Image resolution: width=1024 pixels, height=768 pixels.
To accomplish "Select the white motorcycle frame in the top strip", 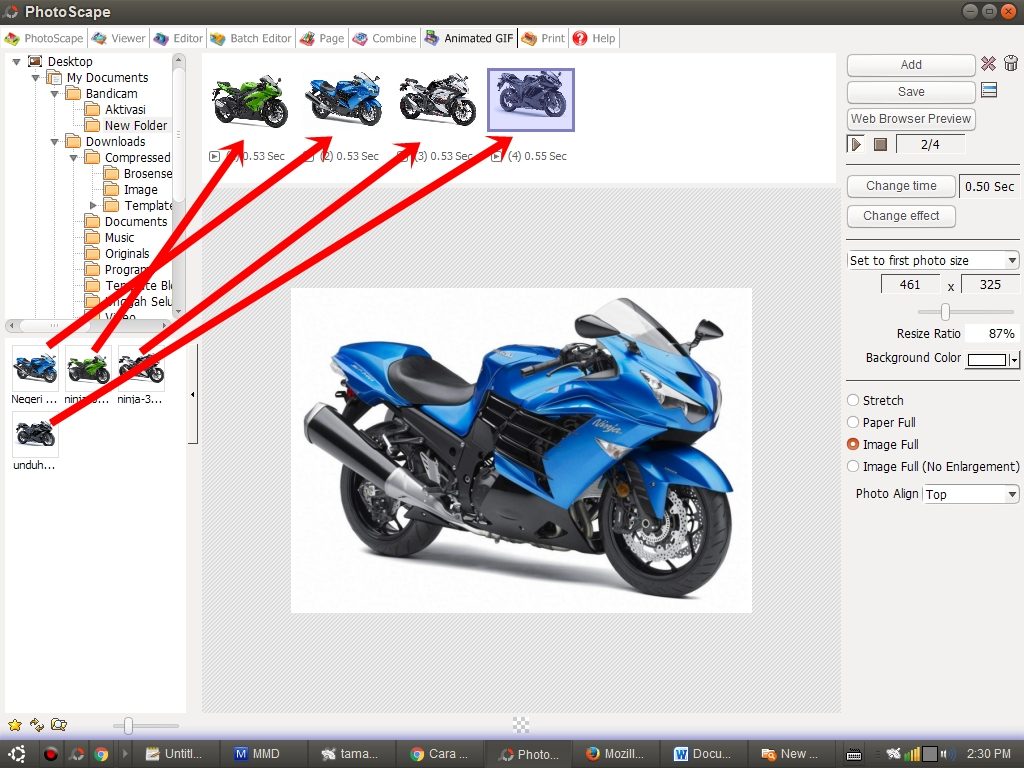I will (438, 100).
